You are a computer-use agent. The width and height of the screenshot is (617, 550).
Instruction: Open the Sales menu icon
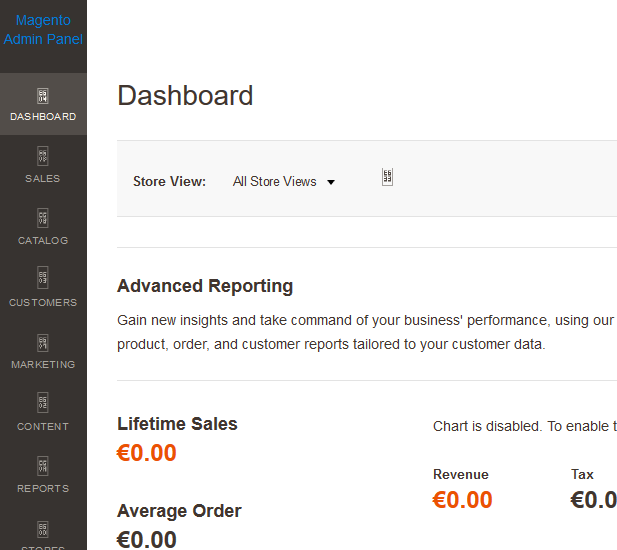[x=43, y=157]
